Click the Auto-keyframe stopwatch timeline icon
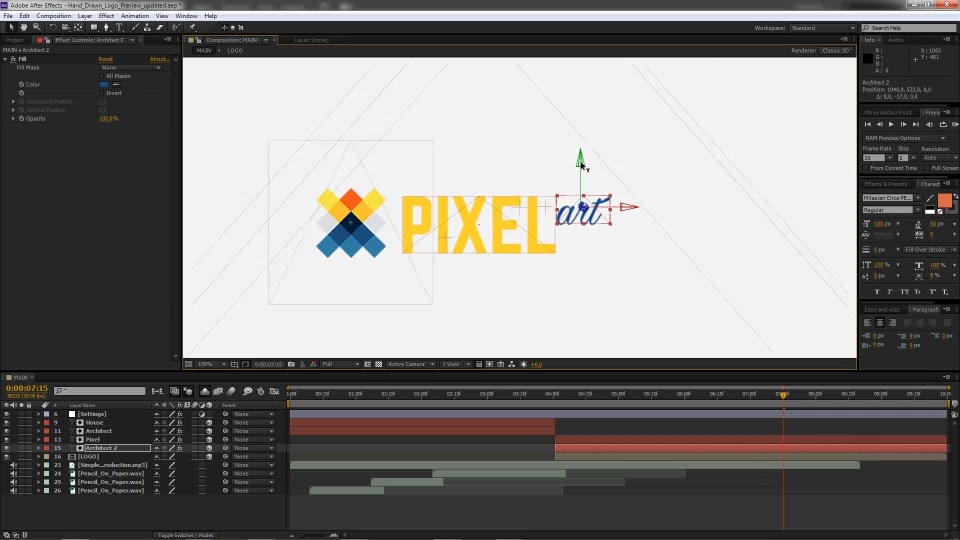 coord(261,391)
